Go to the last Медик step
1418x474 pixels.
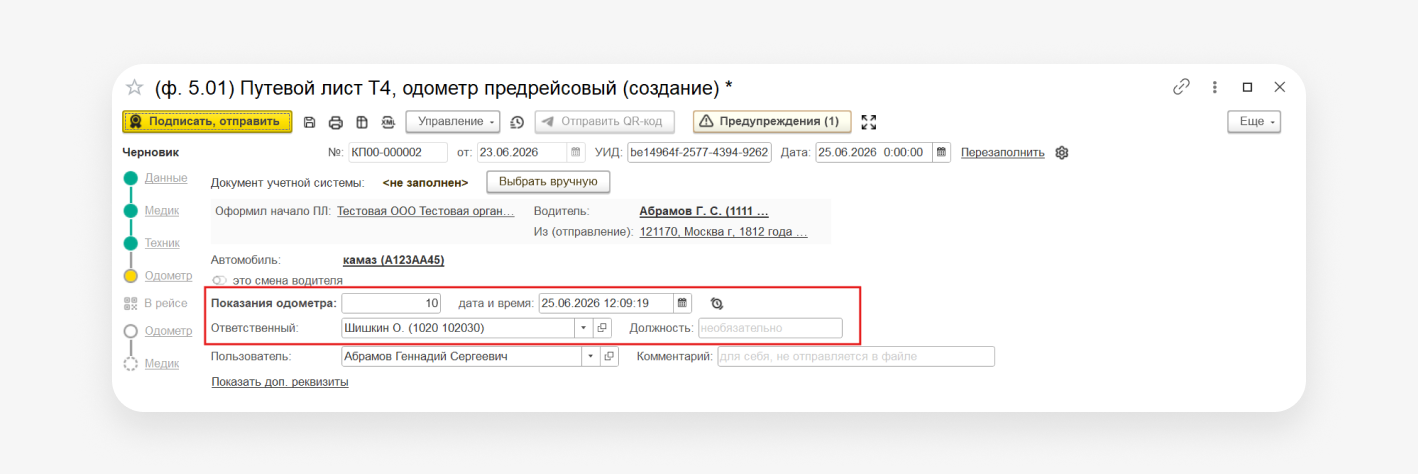pyautogui.click(x=162, y=363)
